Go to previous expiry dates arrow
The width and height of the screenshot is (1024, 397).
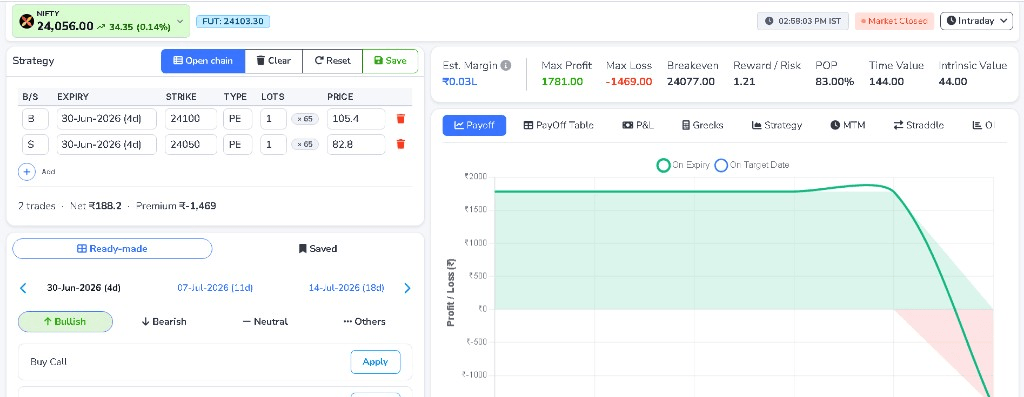tap(24, 288)
